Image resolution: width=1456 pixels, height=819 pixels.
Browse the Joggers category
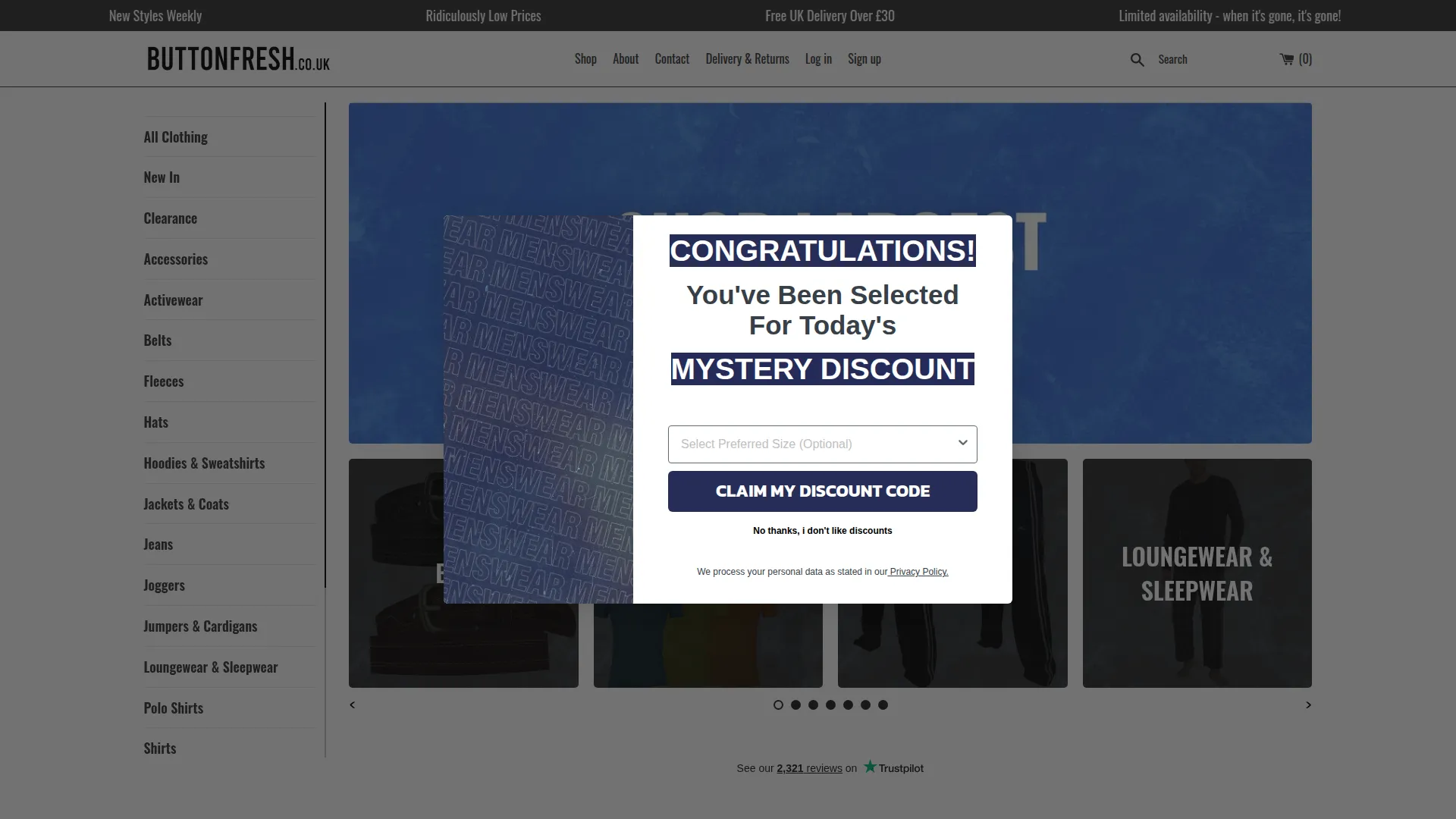164,585
